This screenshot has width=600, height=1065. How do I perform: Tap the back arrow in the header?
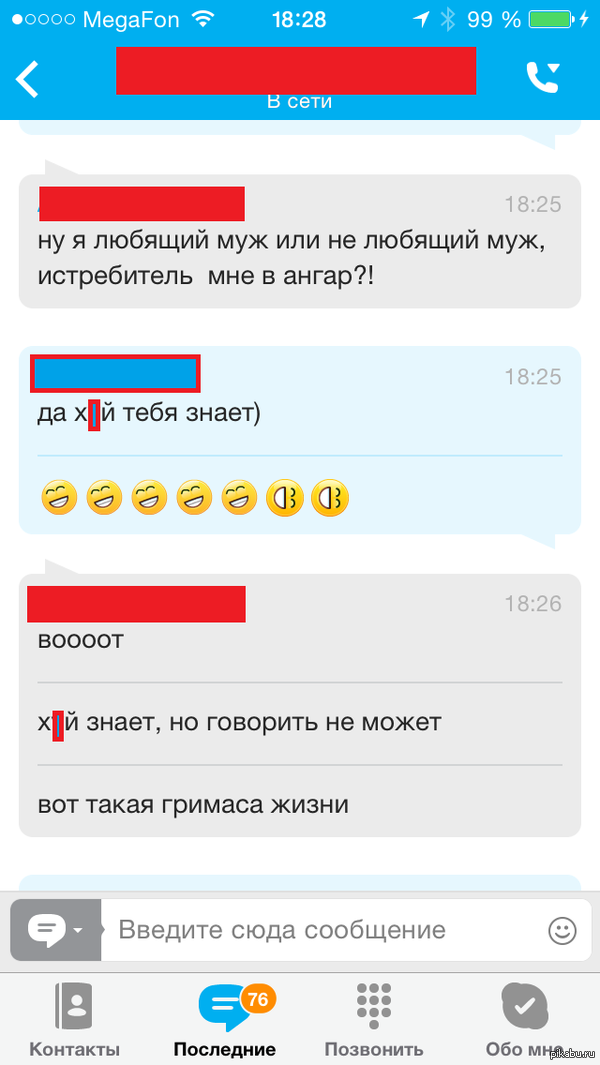[x=28, y=79]
